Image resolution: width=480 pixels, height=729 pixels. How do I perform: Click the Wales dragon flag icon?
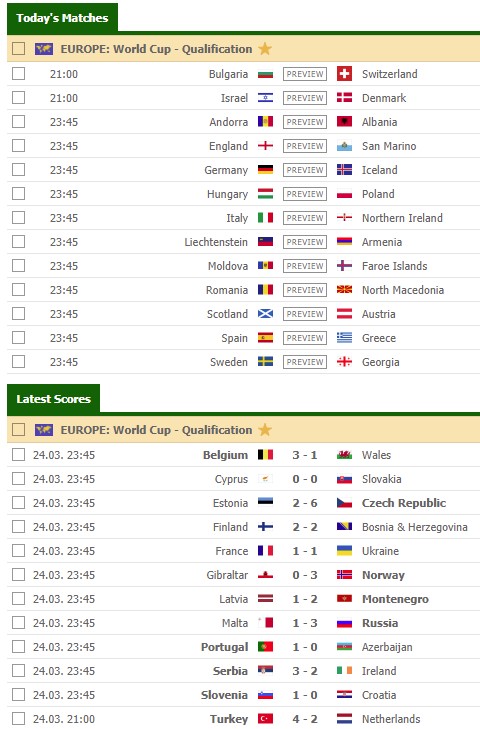344,455
